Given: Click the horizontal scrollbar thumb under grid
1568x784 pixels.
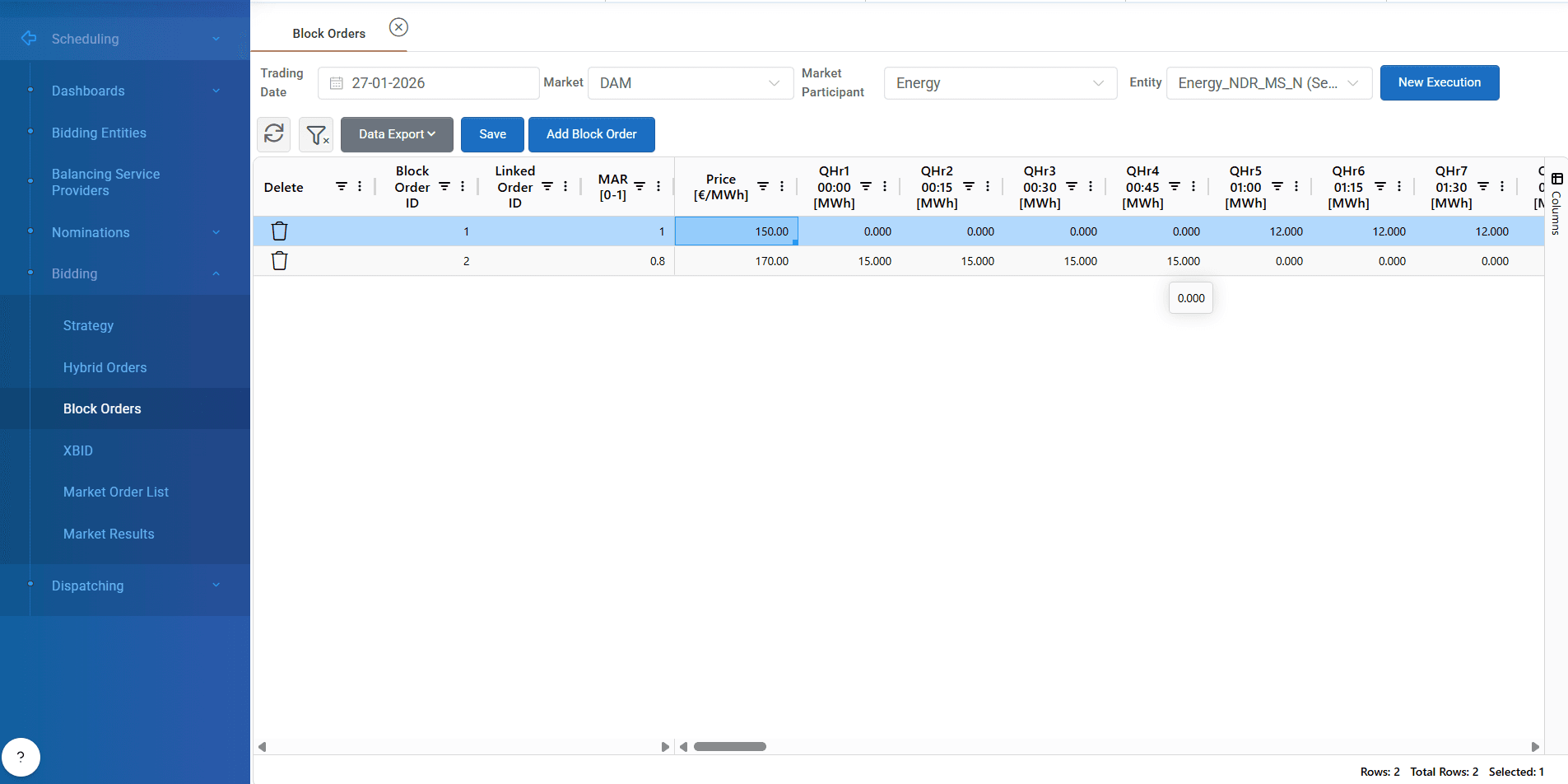Looking at the screenshot, I should click(730, 747).
